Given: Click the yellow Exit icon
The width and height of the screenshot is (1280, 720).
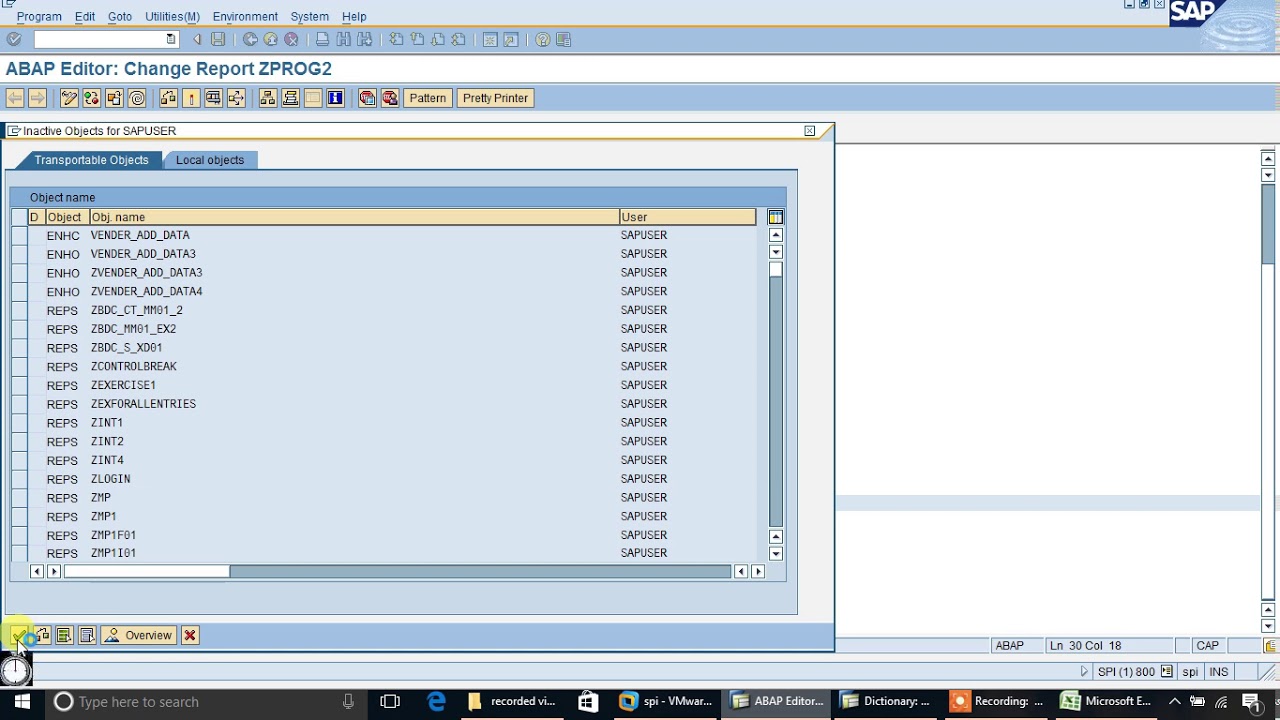Looking at the screenshot, I should (x=270, y=39).
